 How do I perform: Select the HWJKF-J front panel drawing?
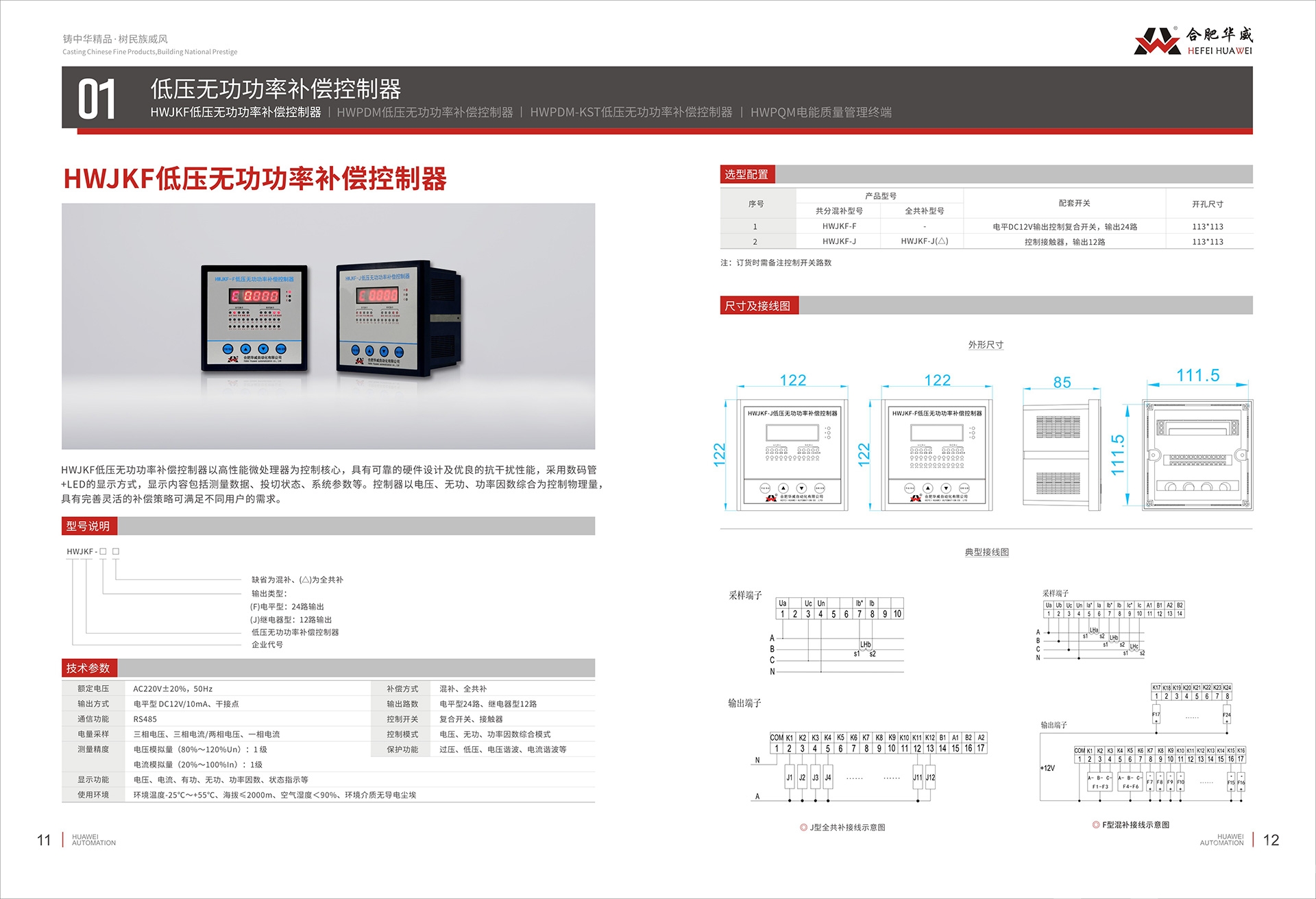point(792,455)
